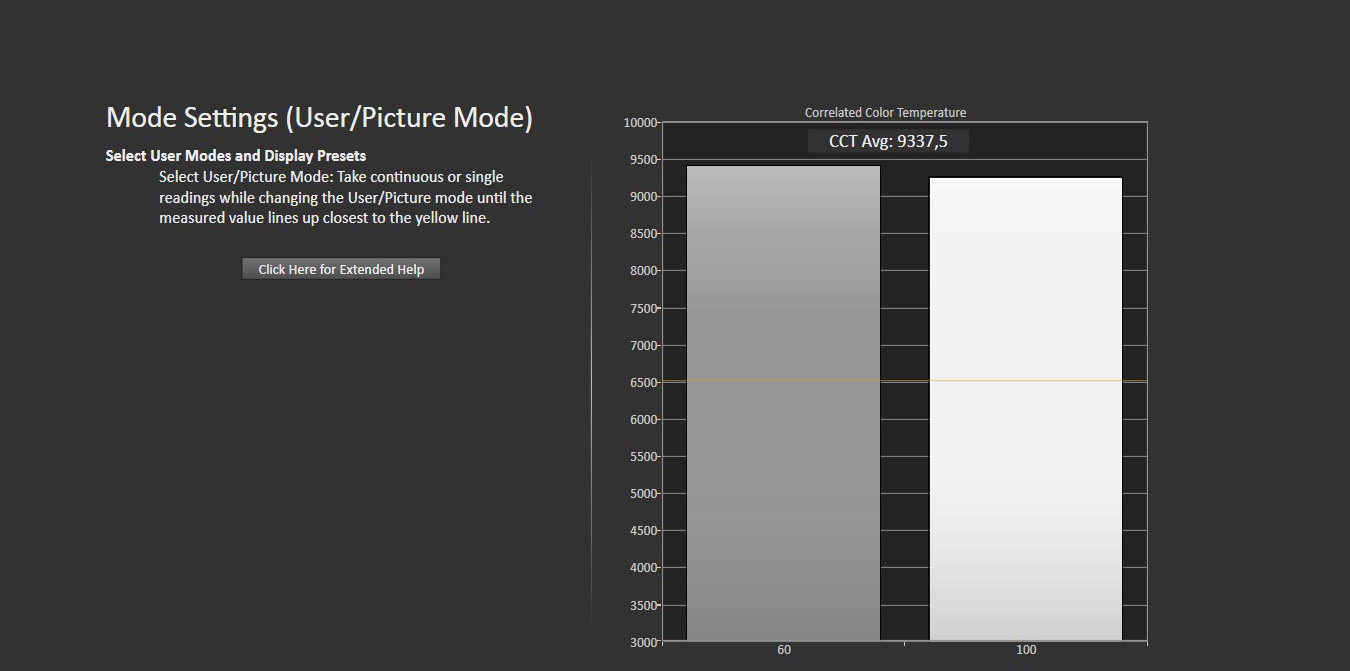Click the instruction paragraph about User/Picture mode
The width and height of the screenshot is (1350, 671).
pos(345,197)
